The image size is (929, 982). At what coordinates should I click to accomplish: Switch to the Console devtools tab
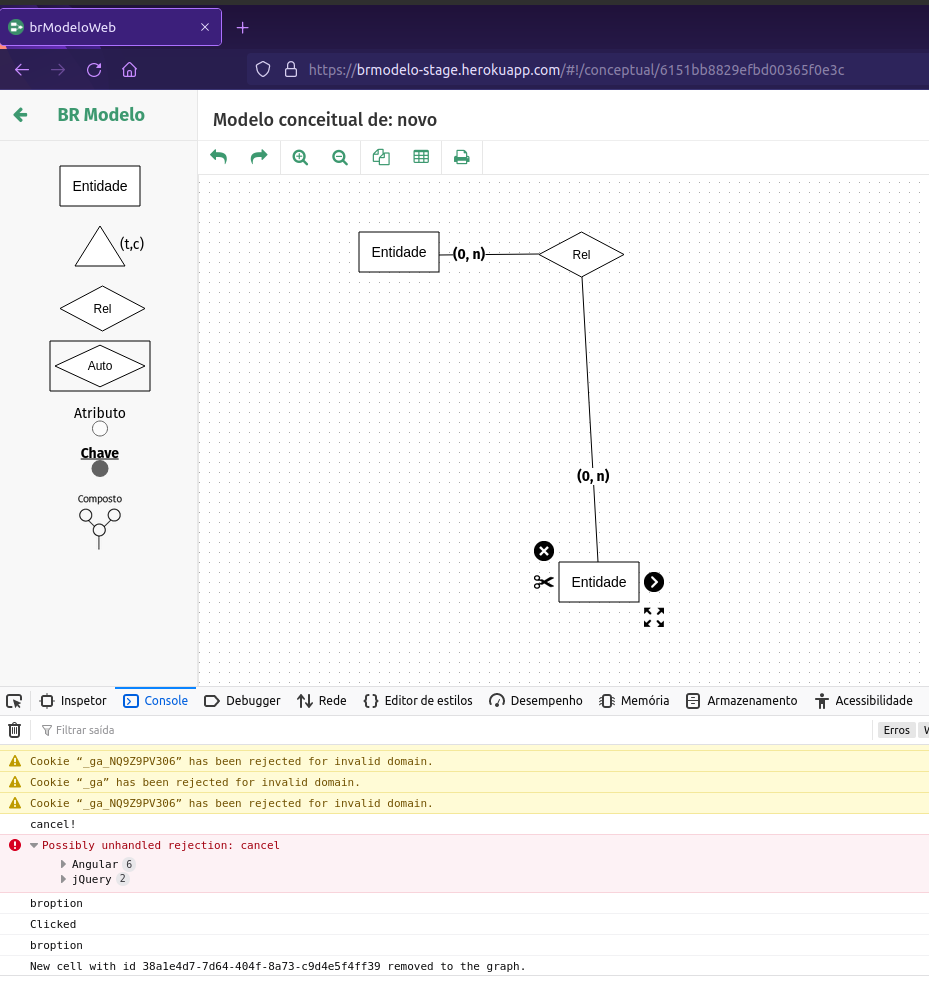[x=156, y=701]
